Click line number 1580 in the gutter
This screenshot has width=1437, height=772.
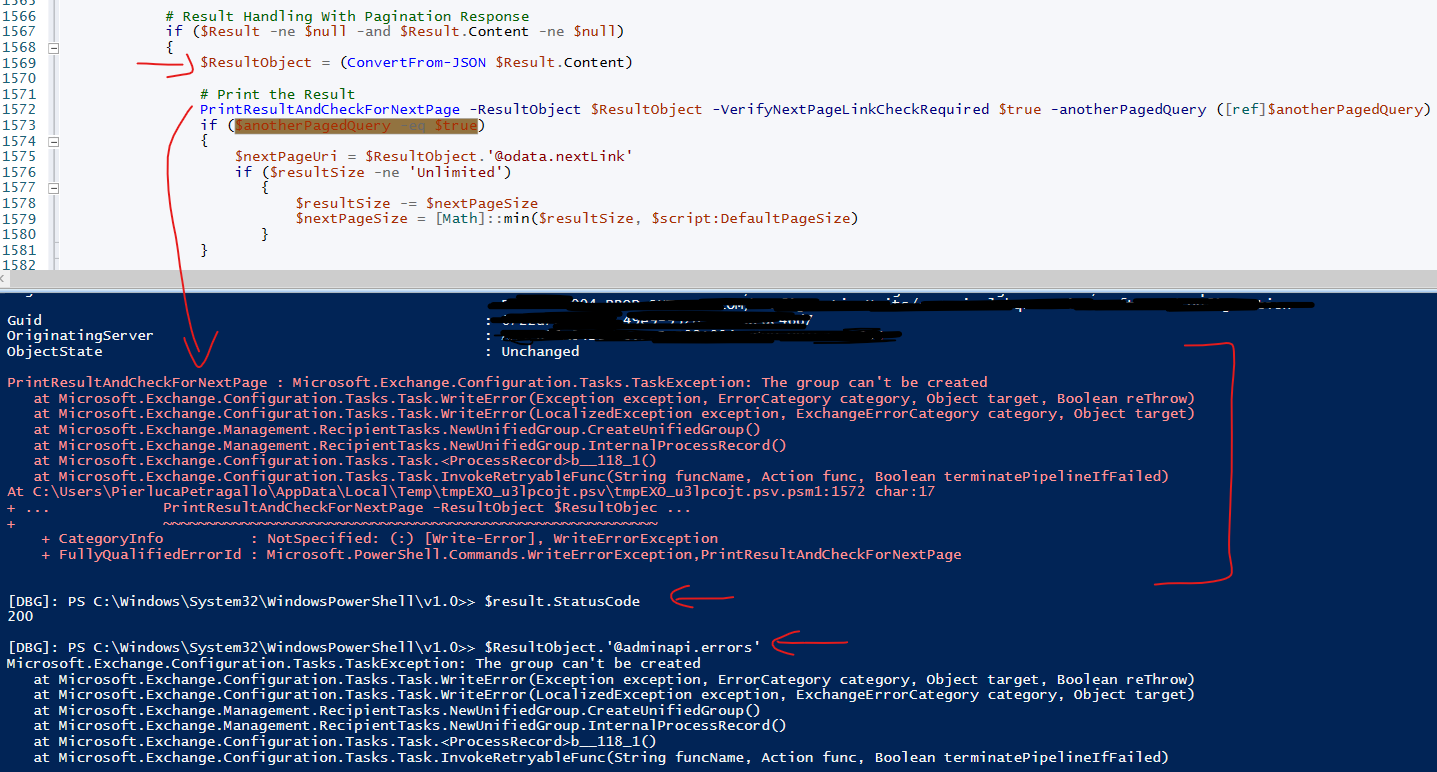[x=19, y=234]
